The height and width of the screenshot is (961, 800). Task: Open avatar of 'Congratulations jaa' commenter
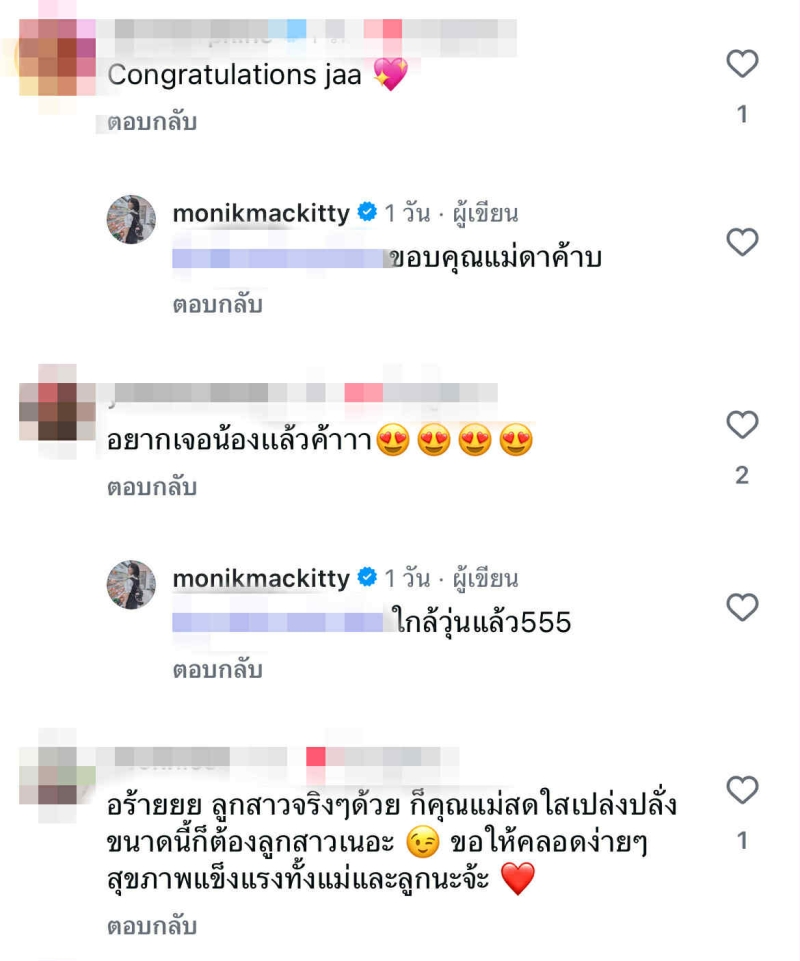58,57
